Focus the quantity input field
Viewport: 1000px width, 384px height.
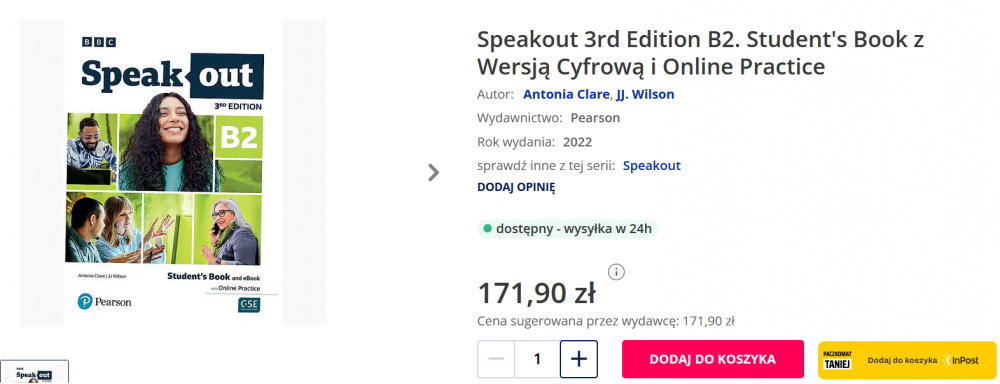point(538,359)
